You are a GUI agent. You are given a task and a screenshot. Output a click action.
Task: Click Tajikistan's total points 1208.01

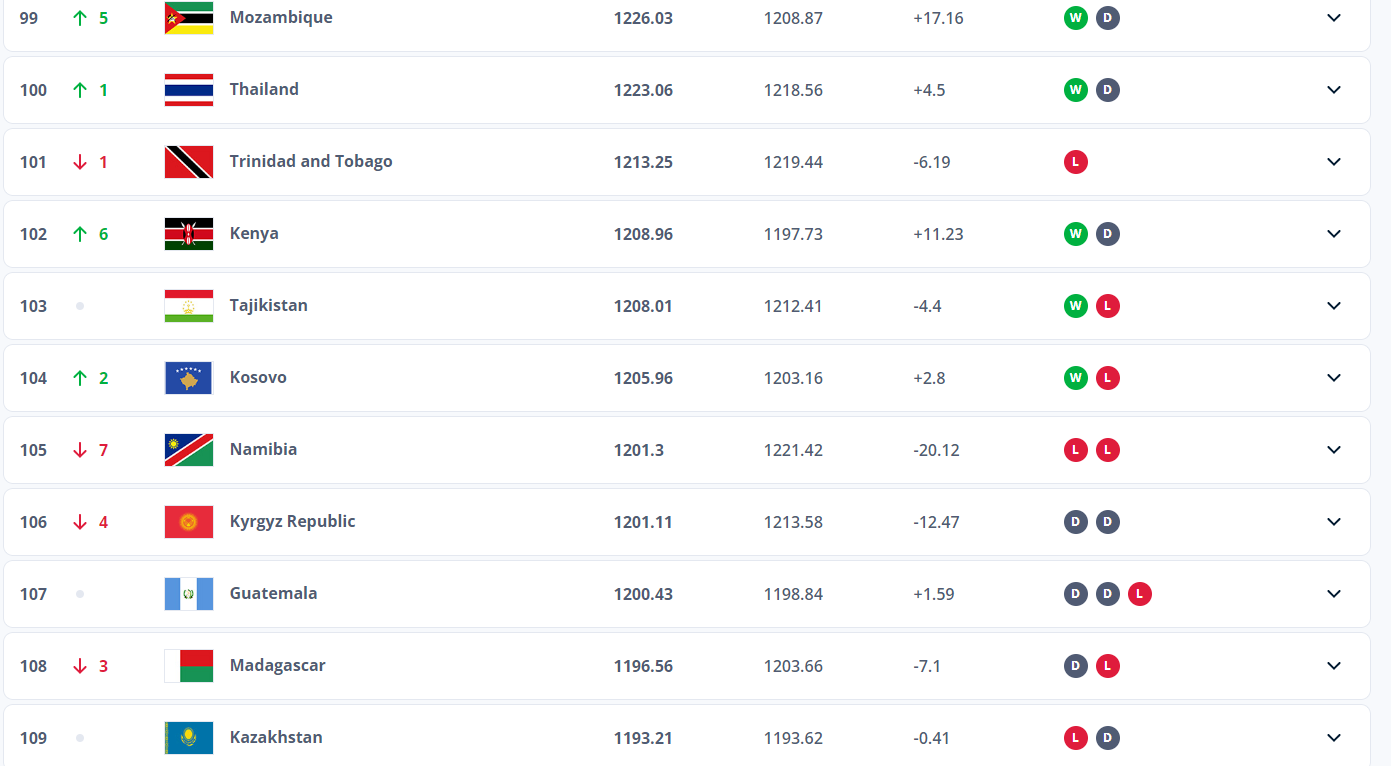(643, 306)
